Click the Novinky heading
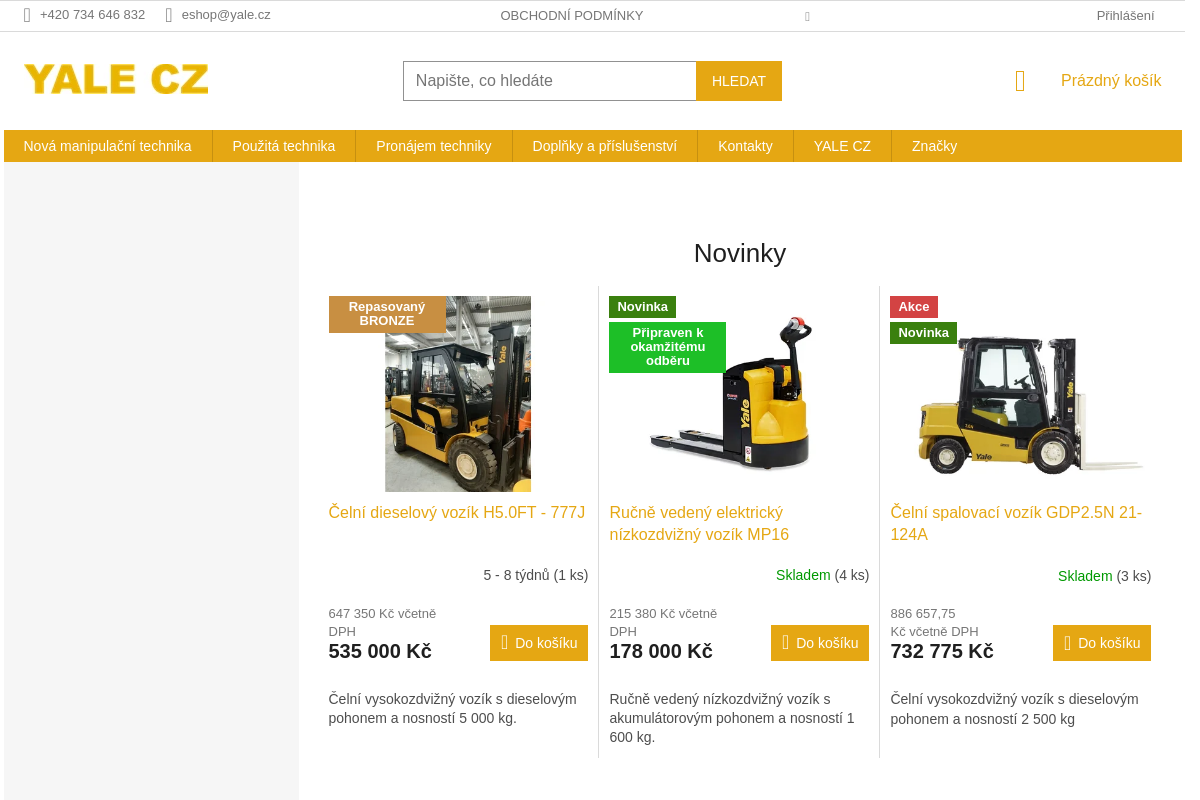 (740, 254)
